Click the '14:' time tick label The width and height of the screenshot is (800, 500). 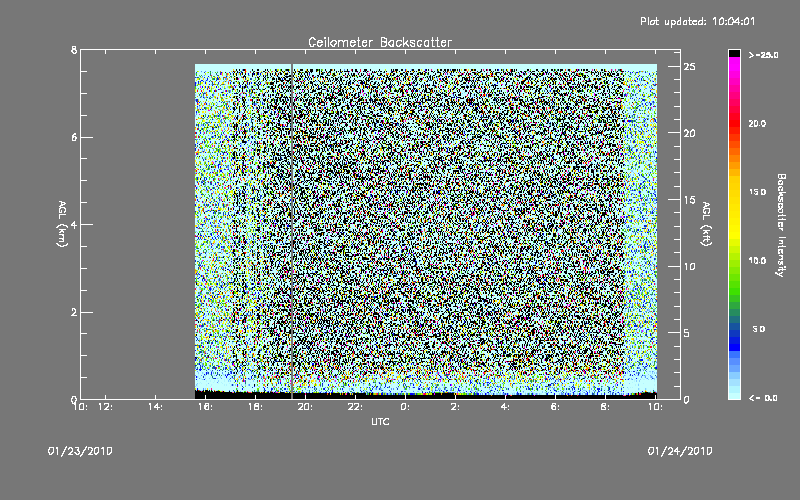pyautogui.click(x=155, y=407)
